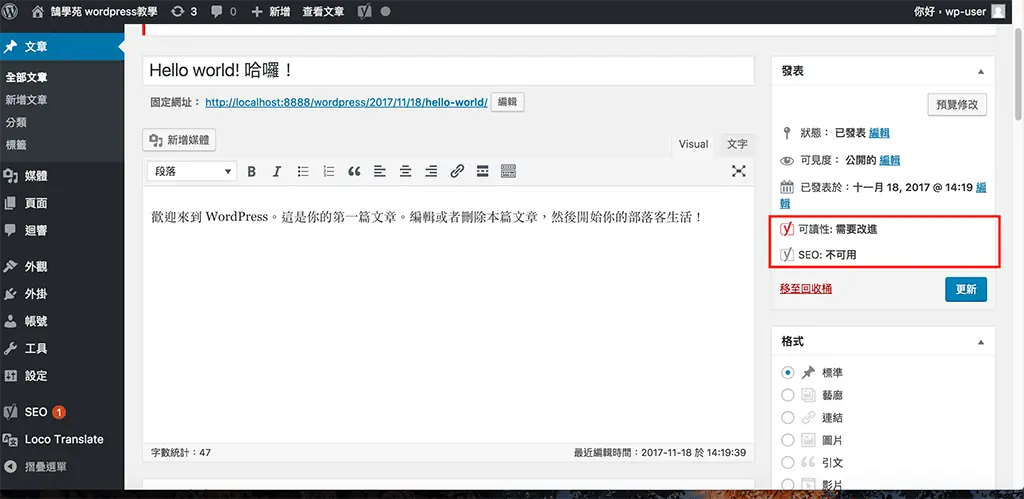Click the SEO: 不可用 Yoast line
The image size is (1024, 499).
coord(819,255)
